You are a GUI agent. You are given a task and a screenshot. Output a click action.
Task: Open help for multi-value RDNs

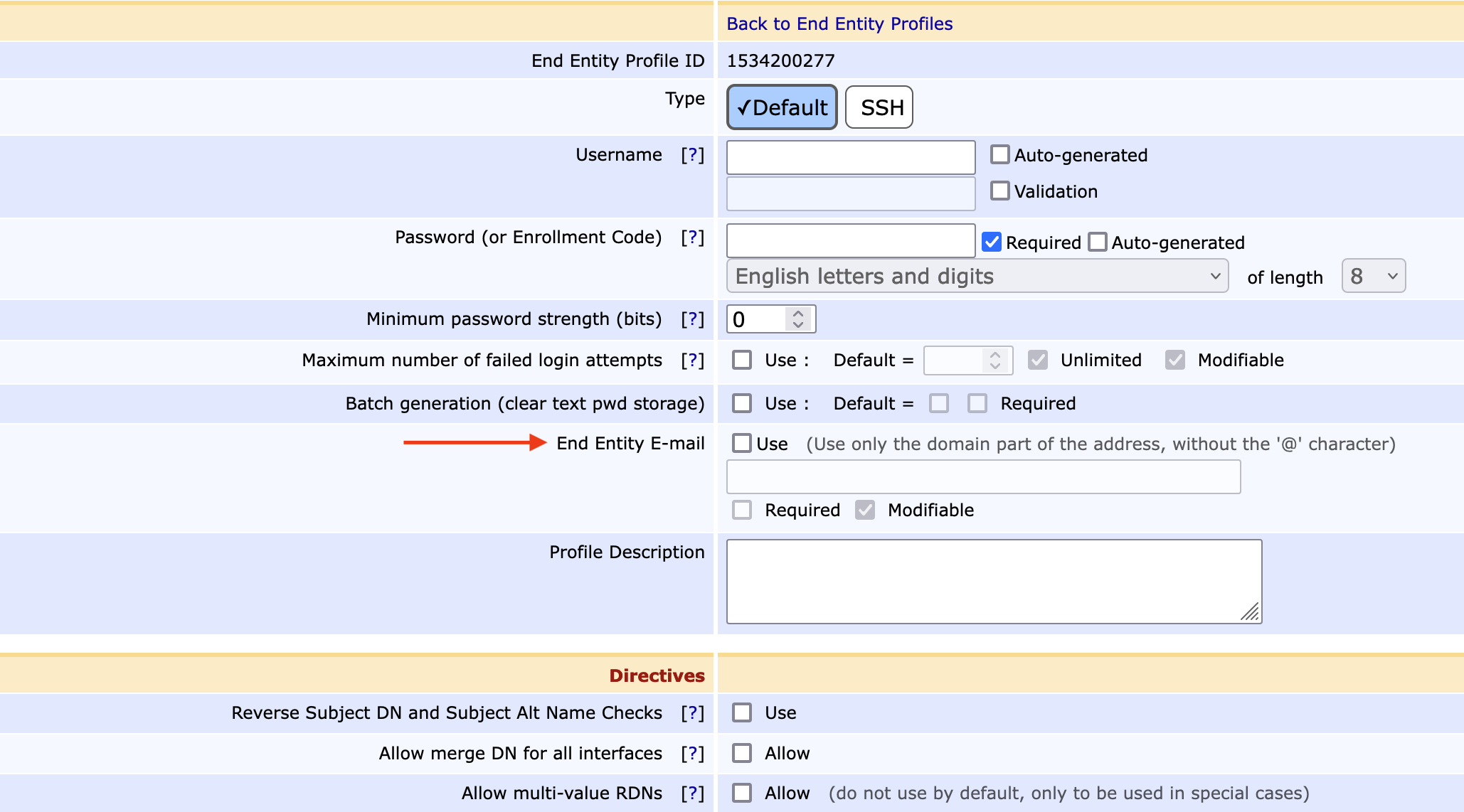(692, 794)
